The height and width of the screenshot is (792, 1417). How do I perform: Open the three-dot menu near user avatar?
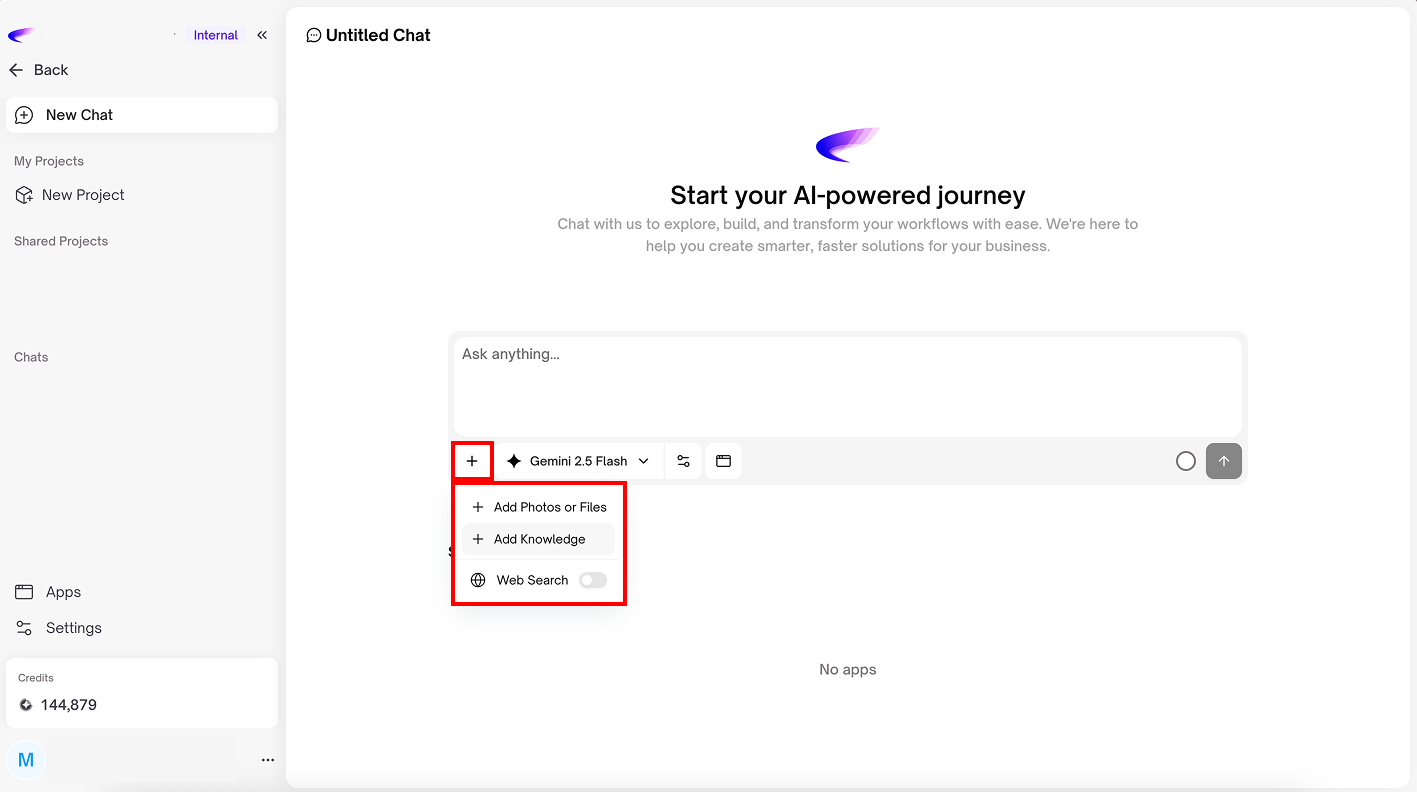pyautogui.click(x=267, y=760)
